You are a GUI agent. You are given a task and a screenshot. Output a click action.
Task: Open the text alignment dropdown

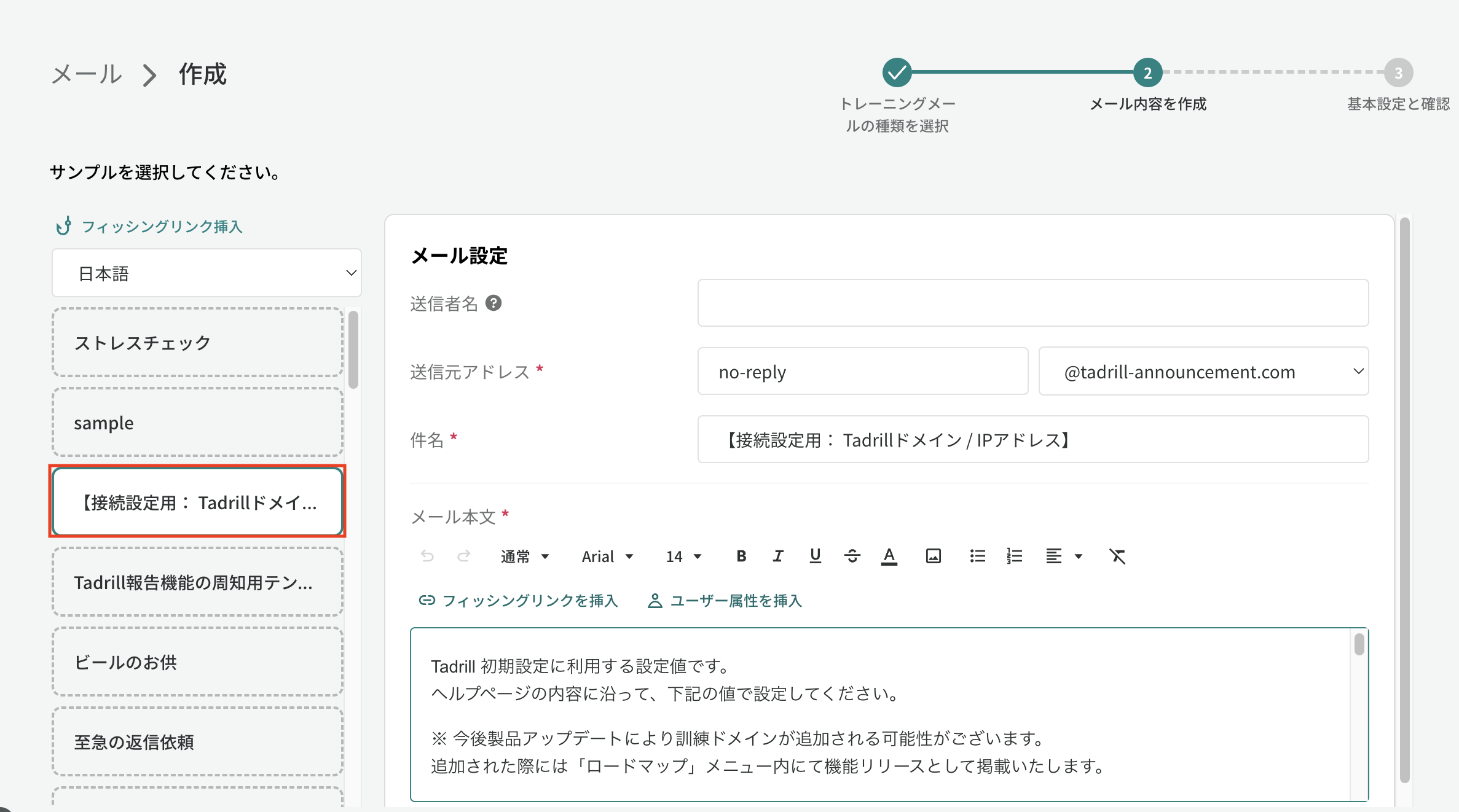1064,556
